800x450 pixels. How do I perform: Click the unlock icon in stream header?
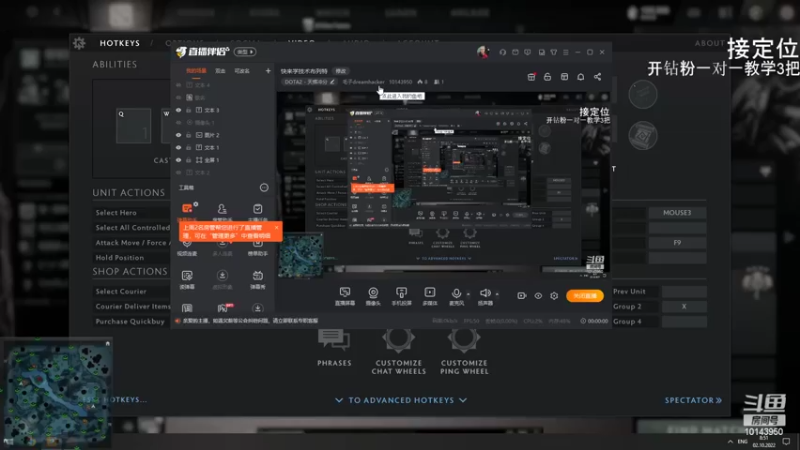(547, 77)
